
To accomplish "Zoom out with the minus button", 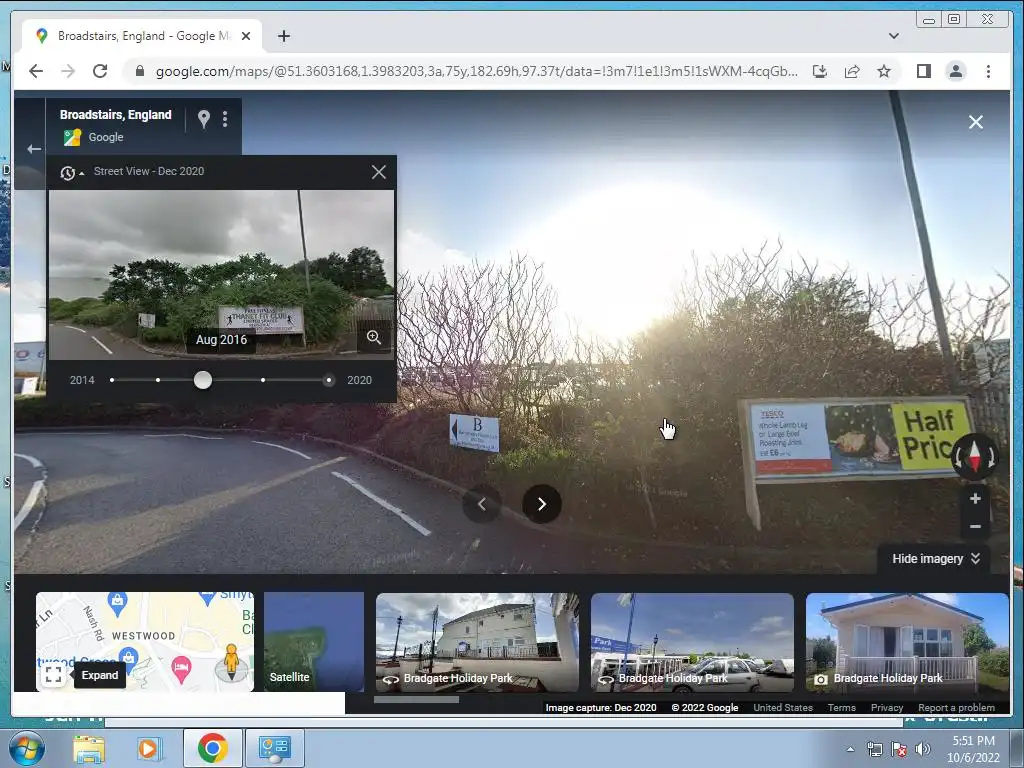I will [975, 526].
